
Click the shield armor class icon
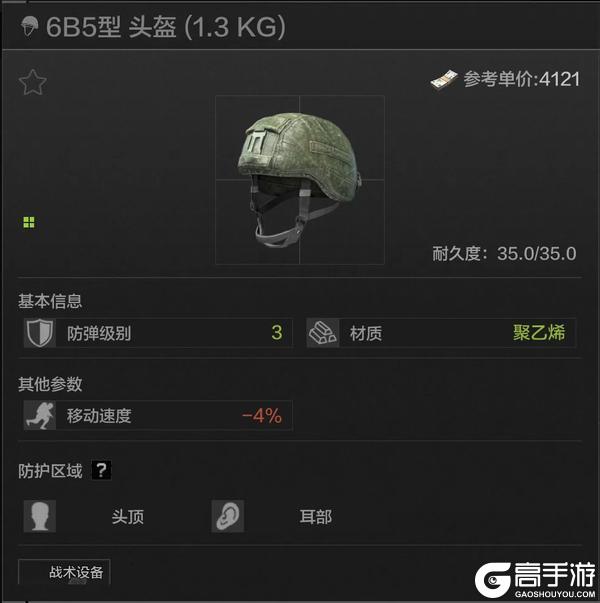coord(40,333)
